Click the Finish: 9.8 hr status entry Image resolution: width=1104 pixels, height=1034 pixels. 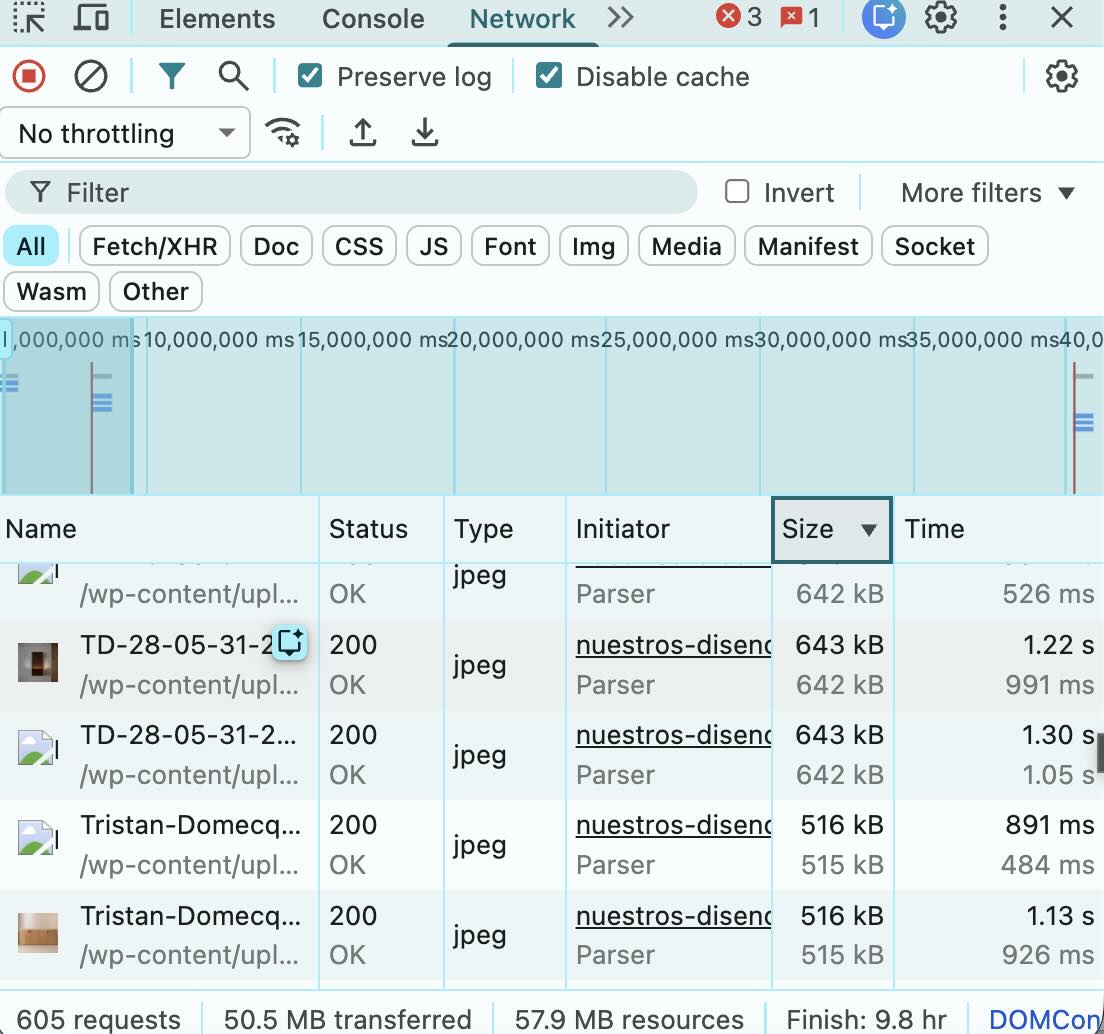[866, 1019]
